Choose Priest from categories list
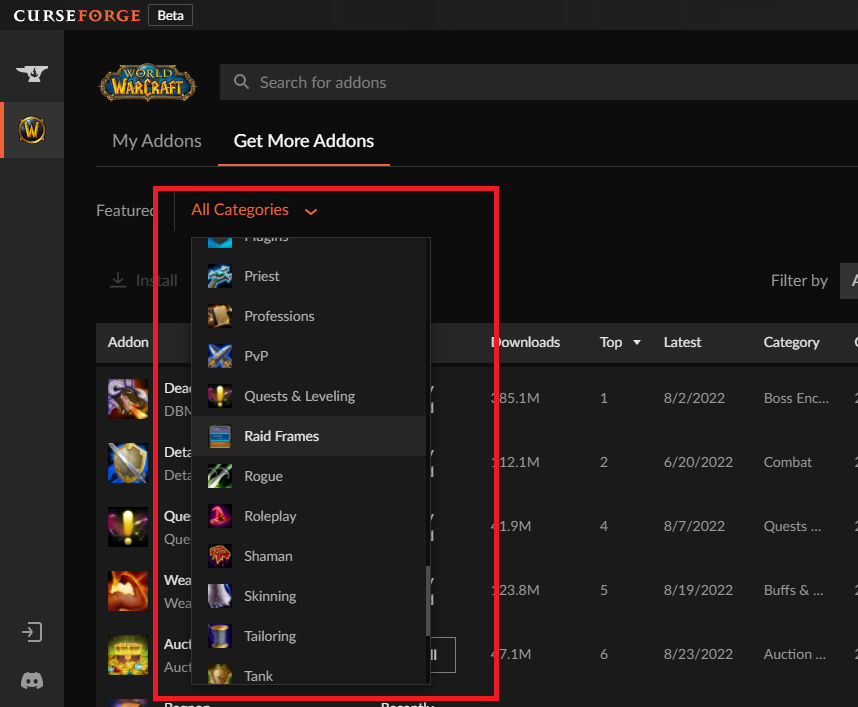Screen dimensions: 858x707 coord(309,276)
